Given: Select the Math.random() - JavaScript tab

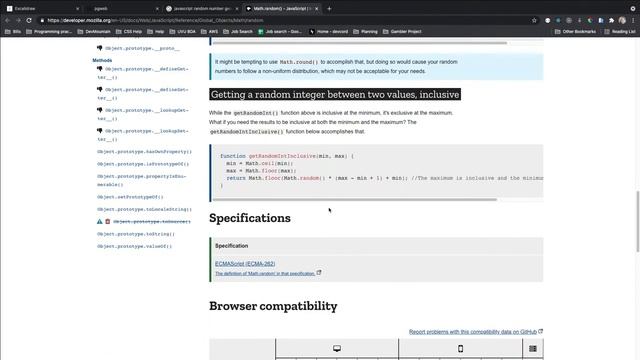Looking at the screenshot, I should tap(281, 9).
